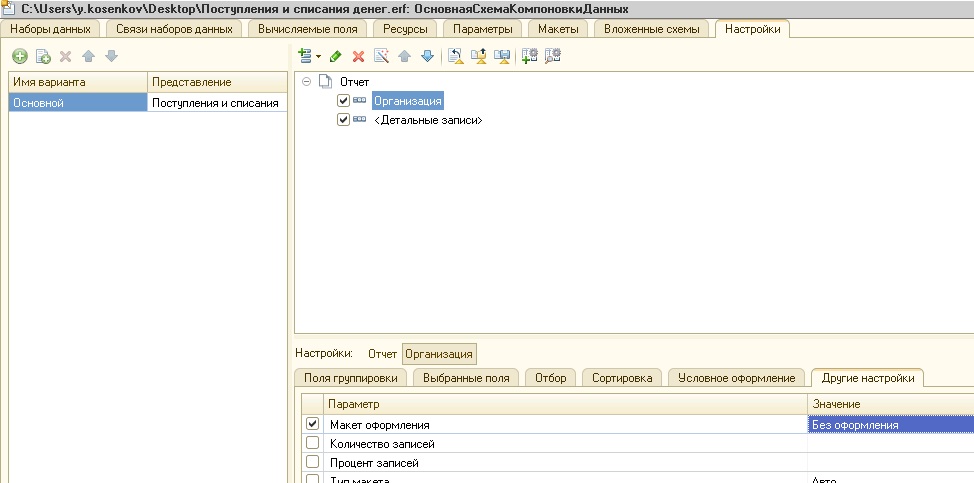Select the Количество записей row text
Image resolution: width=974 pixels, height=483 pixels.
pyautogui.click(x=382, y=444)
